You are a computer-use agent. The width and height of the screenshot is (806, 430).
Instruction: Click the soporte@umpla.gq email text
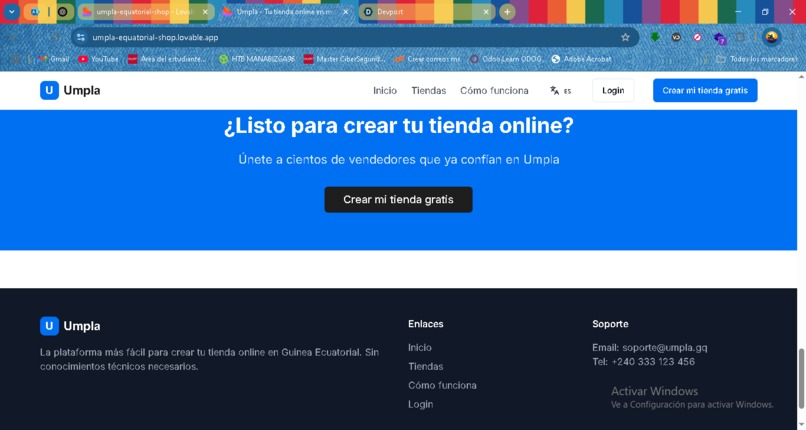point(665,348)
